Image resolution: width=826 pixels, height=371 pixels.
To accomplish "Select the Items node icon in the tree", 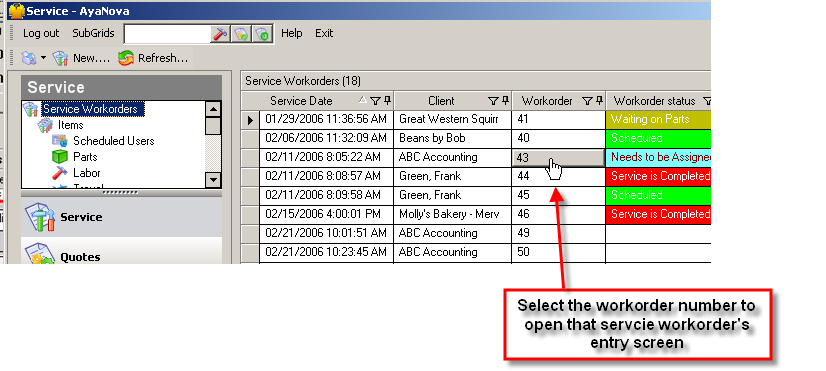I will click(46, 125).
